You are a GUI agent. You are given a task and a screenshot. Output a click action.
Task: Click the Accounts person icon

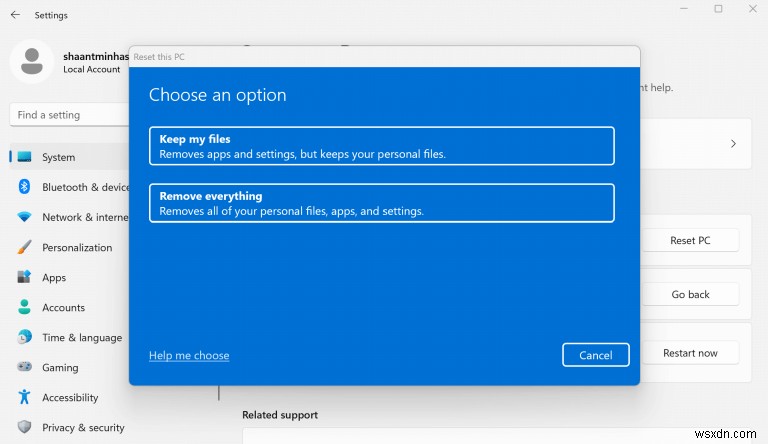tap(24, 307)
